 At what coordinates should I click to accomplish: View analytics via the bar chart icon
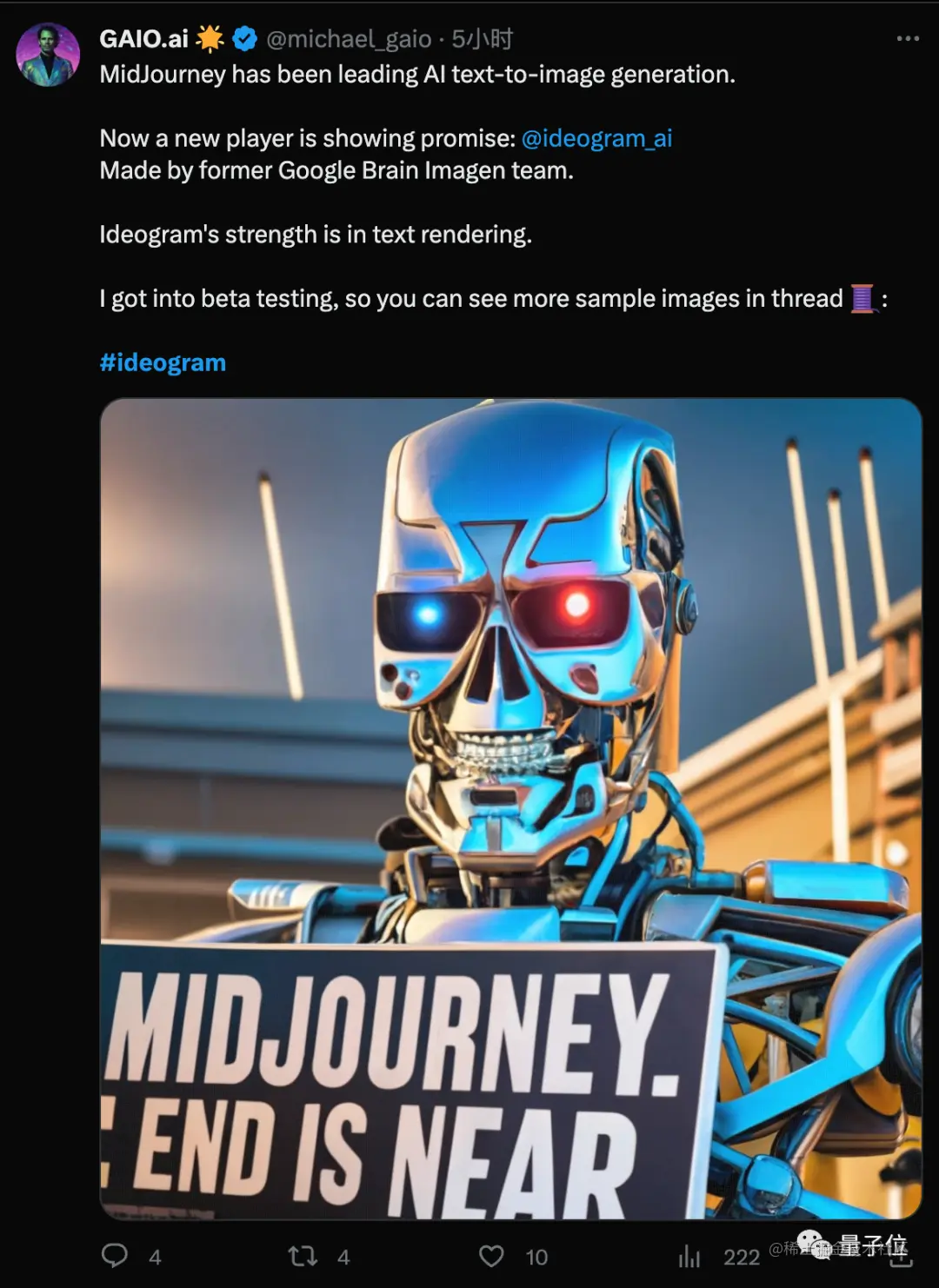pos(689,1256)
